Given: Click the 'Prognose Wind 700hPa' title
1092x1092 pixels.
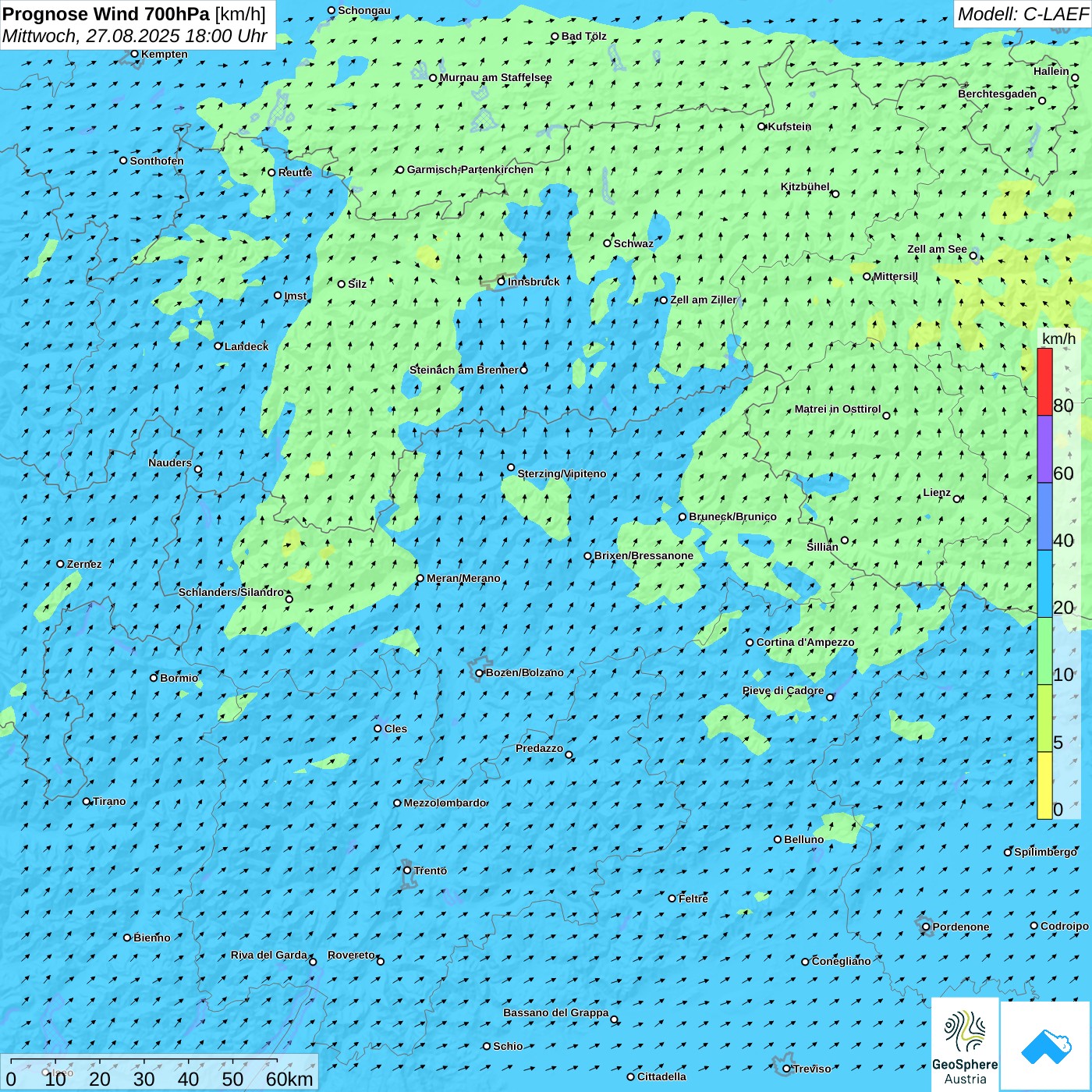Looking at the screenshot, I should coord(107,14).
